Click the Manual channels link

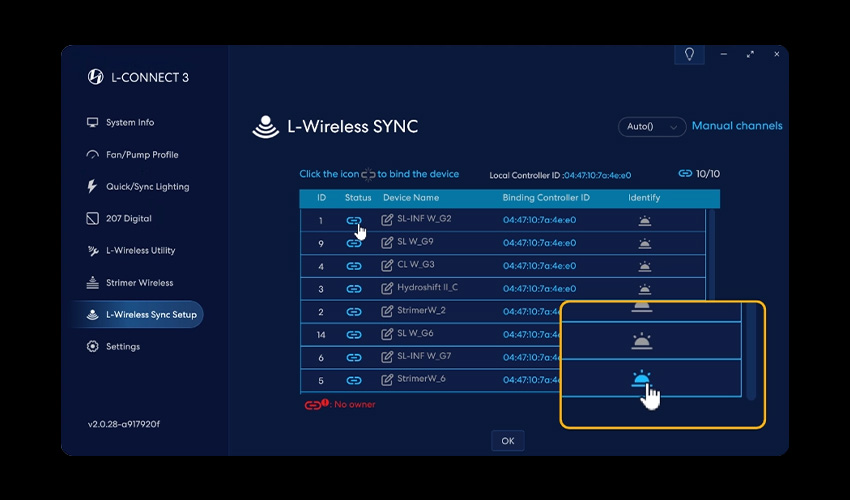[x=737, y=126]
